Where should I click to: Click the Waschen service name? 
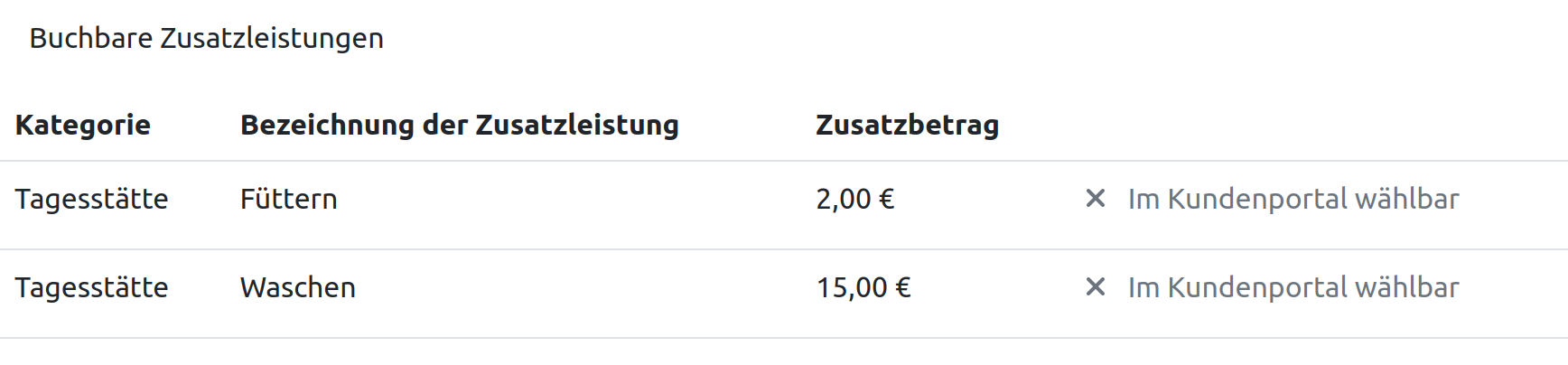tap(297, 287)
